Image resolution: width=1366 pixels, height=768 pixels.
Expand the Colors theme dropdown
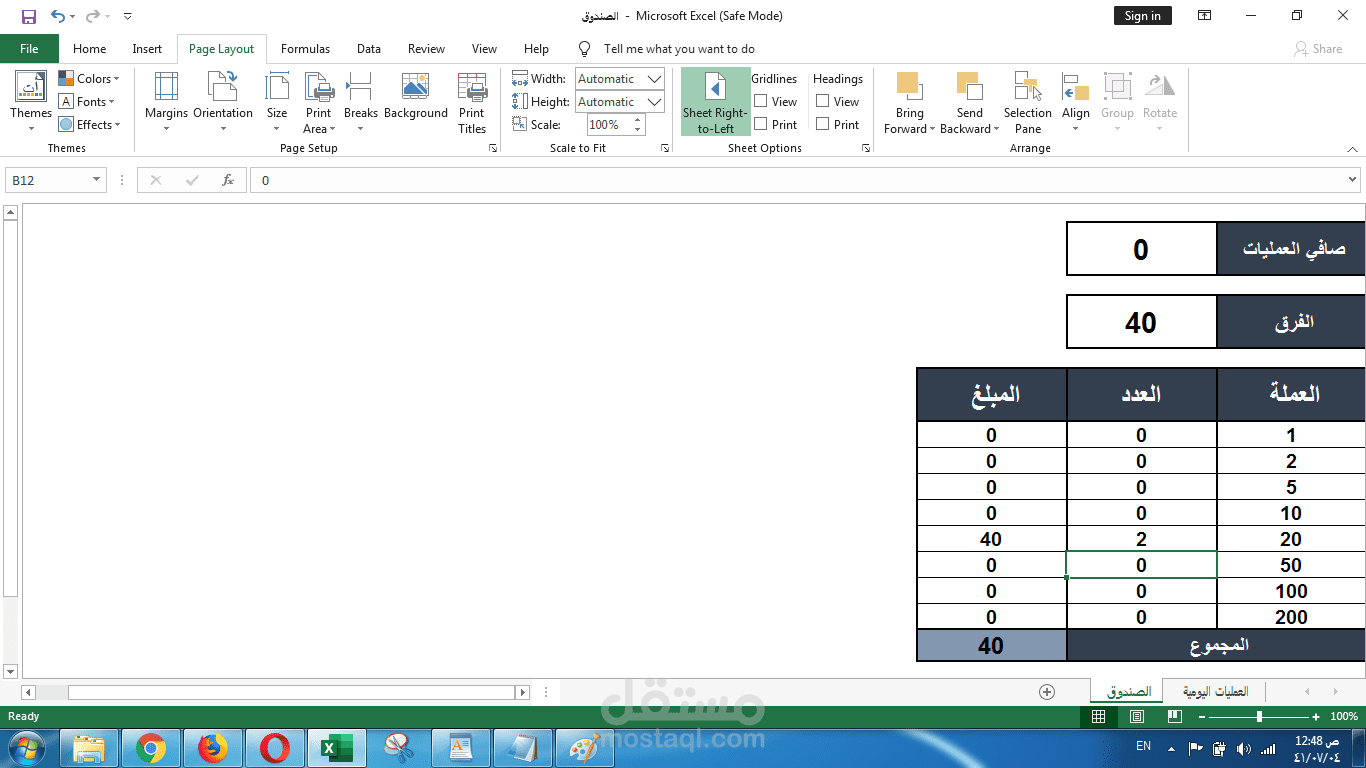coord(89,79)
